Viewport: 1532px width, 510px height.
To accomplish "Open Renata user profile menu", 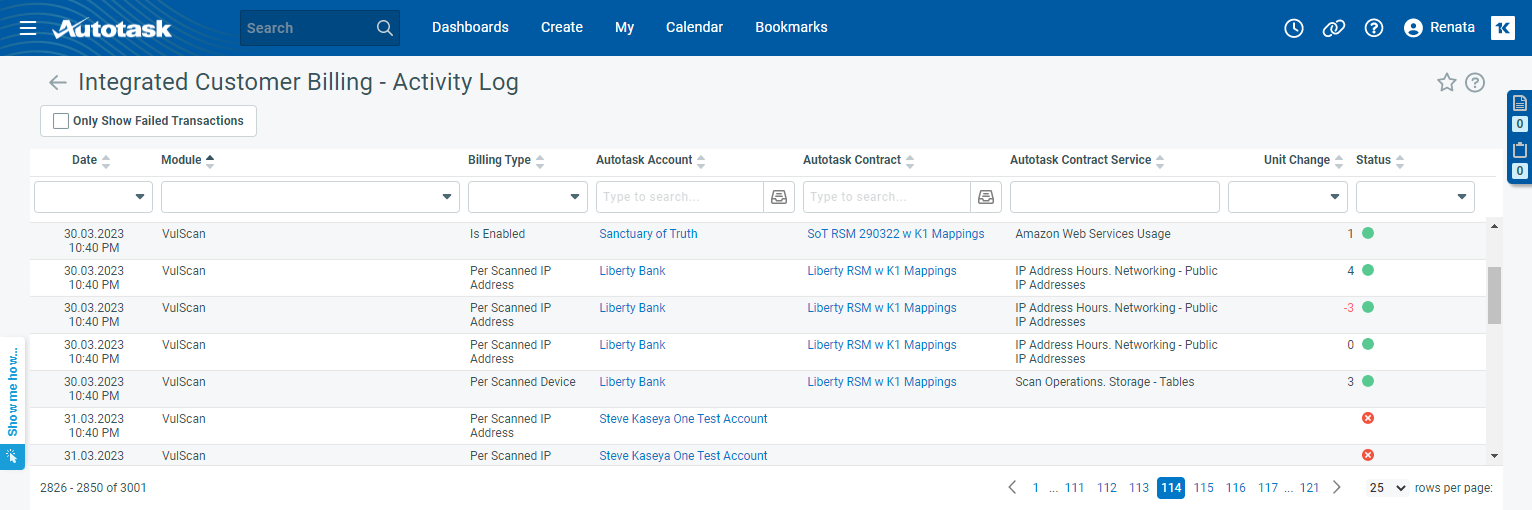I will tap(1439, 28).
